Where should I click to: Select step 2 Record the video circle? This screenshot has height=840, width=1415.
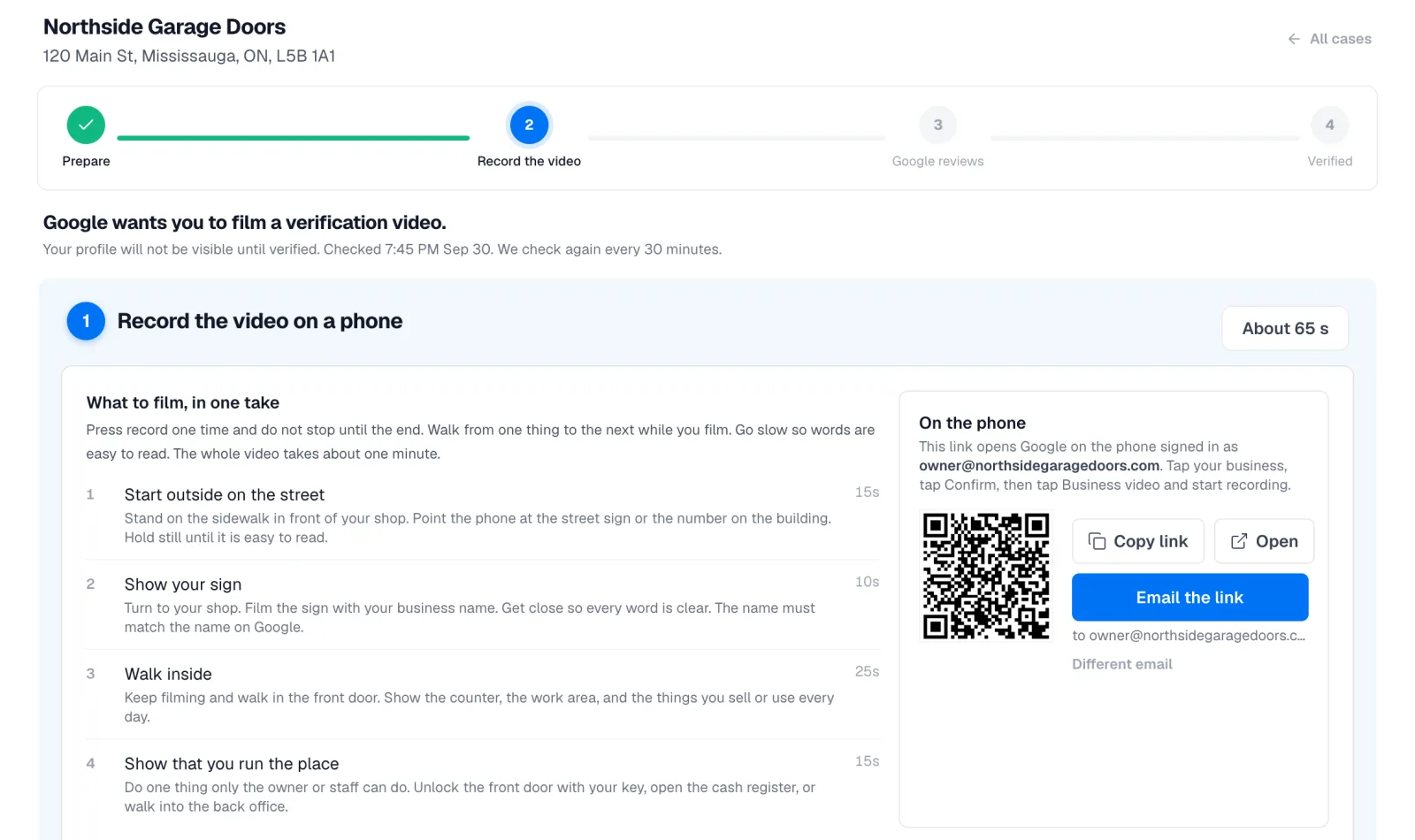click(529, 125)
